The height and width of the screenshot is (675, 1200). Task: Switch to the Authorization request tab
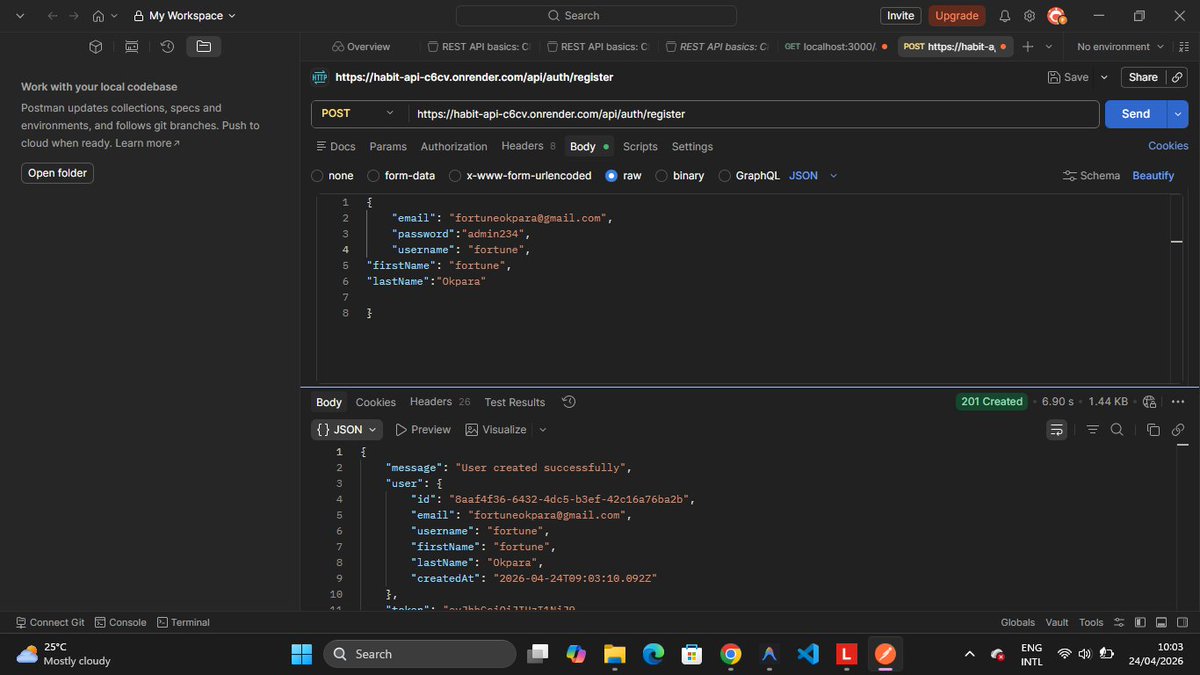(x=454, y=147)
